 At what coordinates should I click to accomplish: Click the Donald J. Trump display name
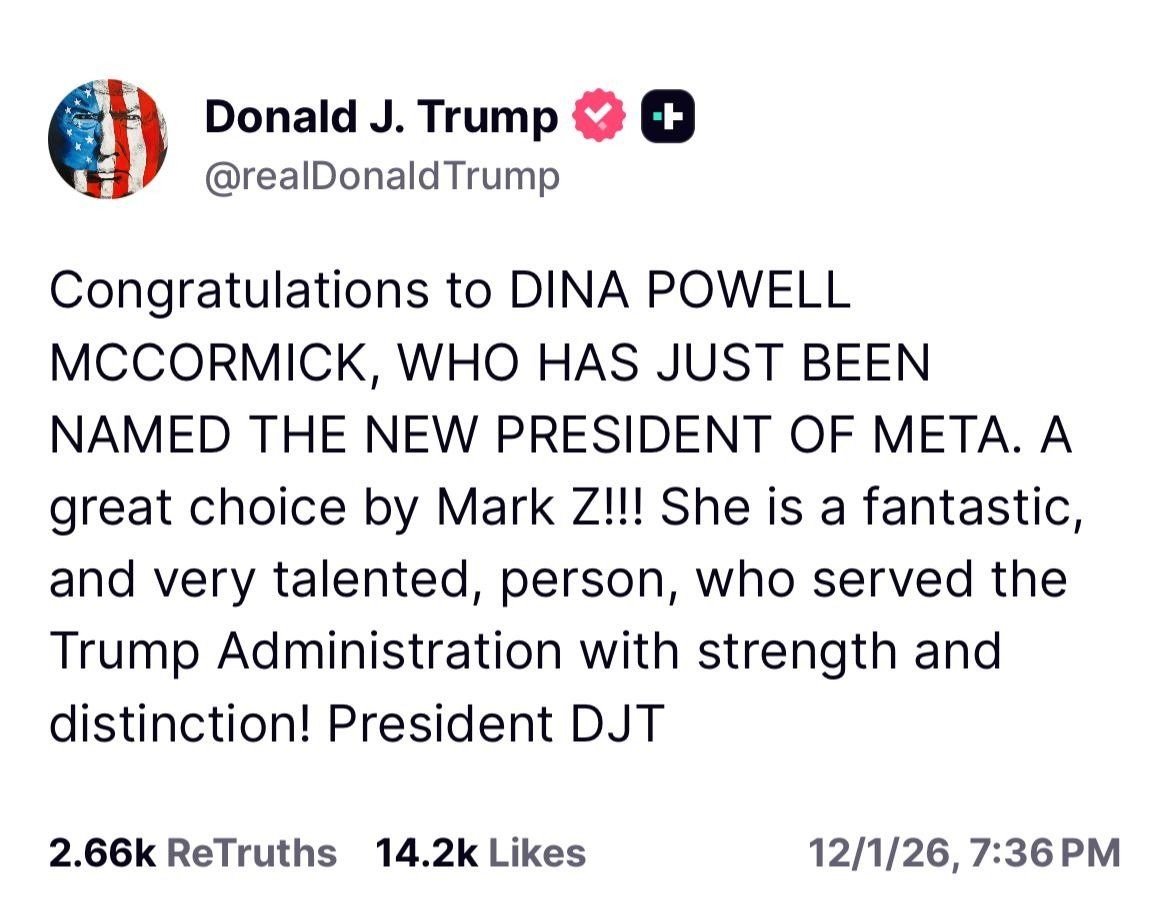point(381,118)
